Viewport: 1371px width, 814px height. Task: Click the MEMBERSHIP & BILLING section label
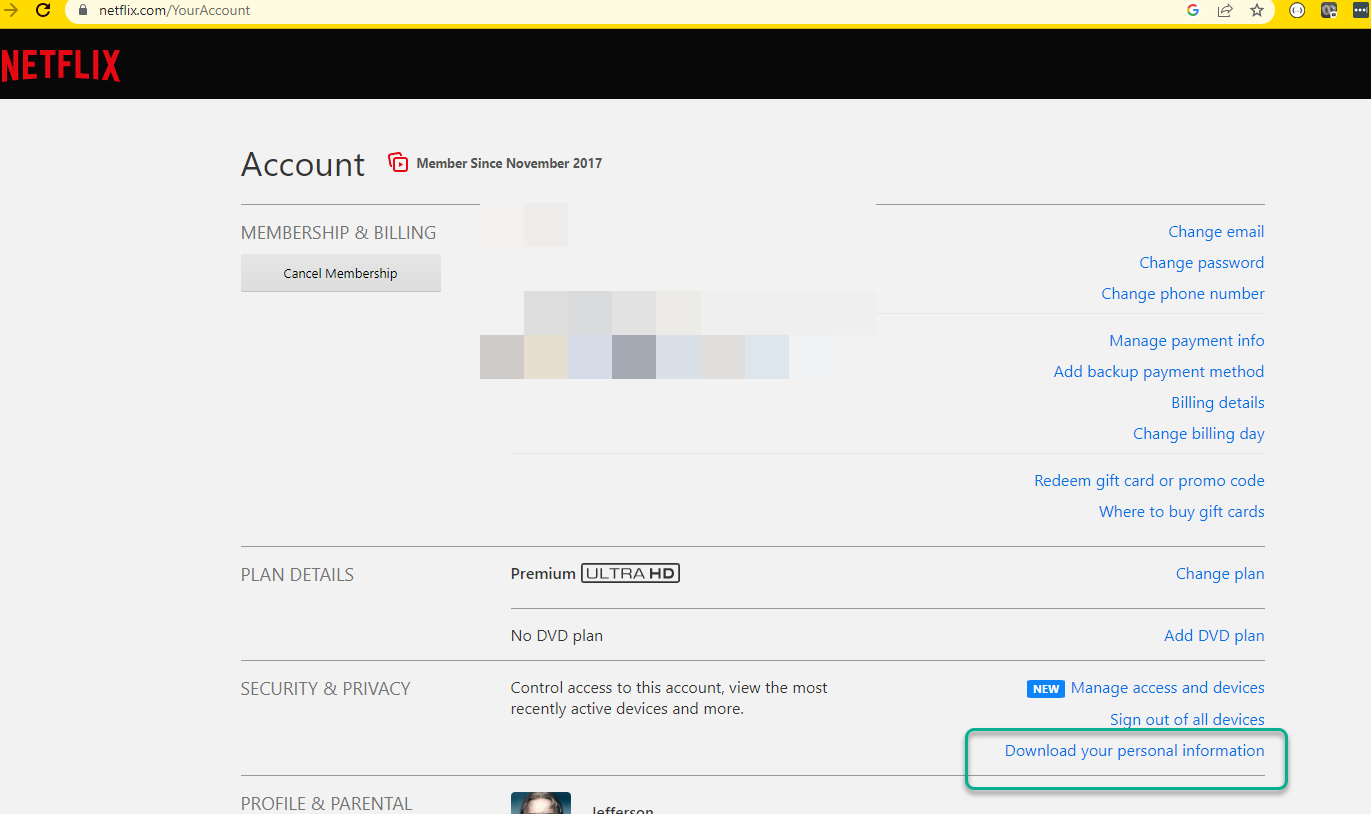[x=339, y=233]
